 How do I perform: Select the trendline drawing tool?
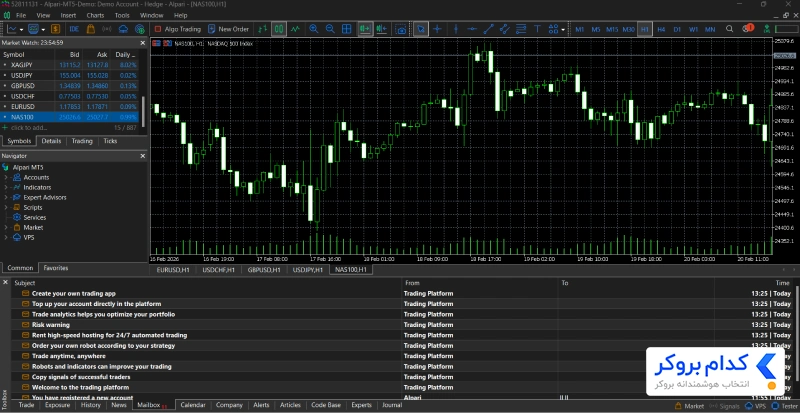pos(489,29)
